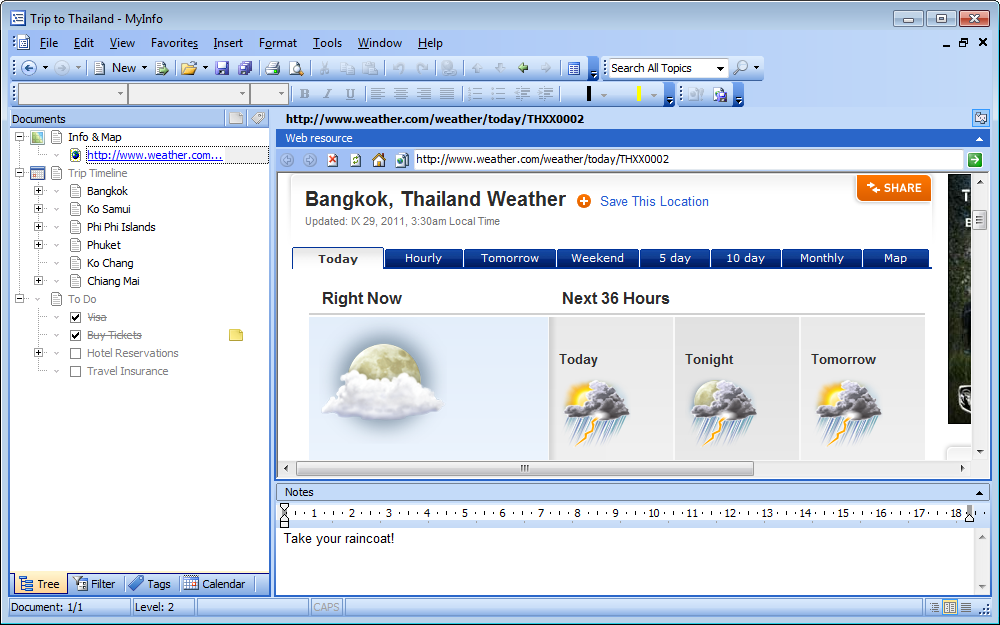Collapse the Web resource panel
This screenshot has width=1000, height=625.
click(979, 138)
